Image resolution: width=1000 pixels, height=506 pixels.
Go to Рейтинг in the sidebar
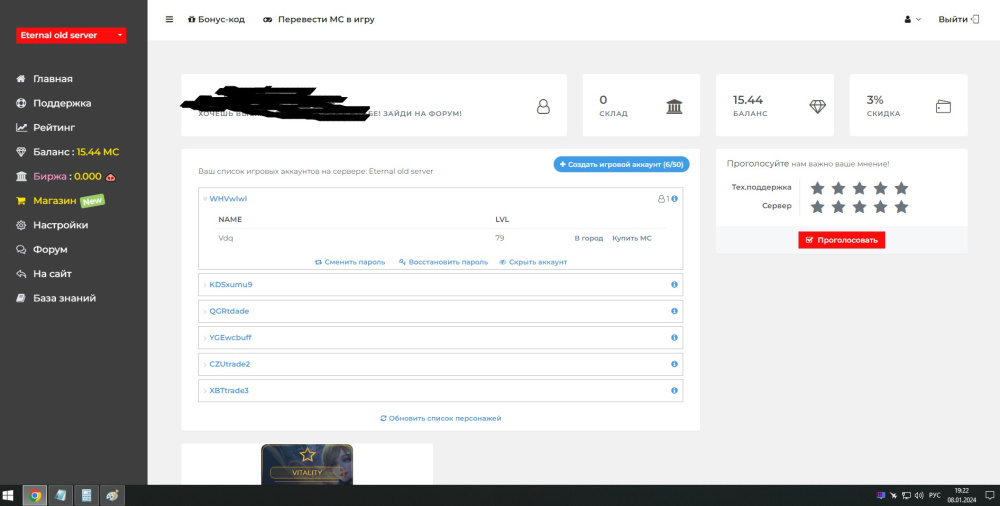[x=54, y=128]
